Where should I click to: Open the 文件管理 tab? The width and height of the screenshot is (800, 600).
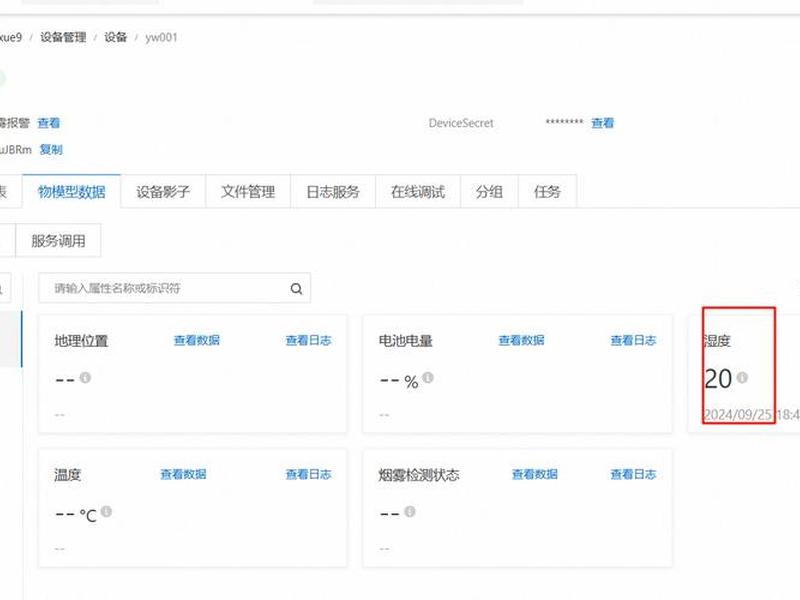click(248, 192)
